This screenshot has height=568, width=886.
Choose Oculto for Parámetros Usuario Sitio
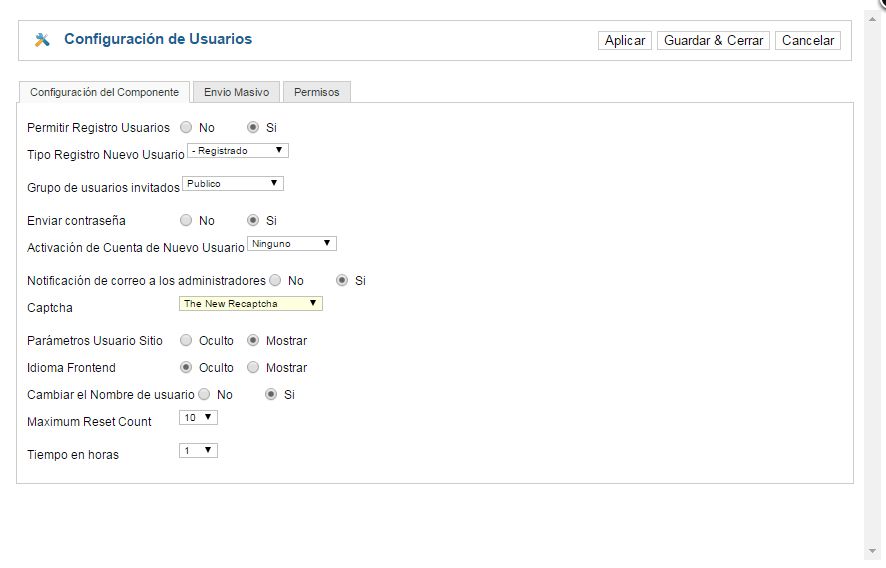point(186,340)
